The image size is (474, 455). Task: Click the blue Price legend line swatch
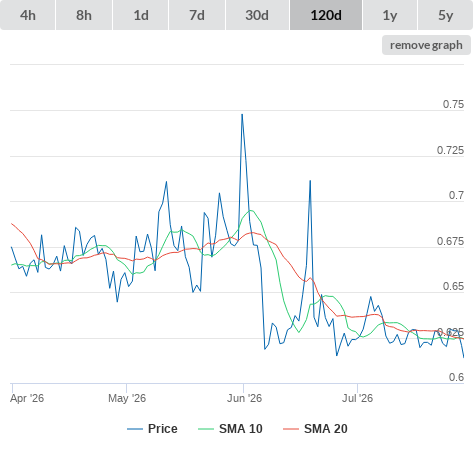[135, 429]
